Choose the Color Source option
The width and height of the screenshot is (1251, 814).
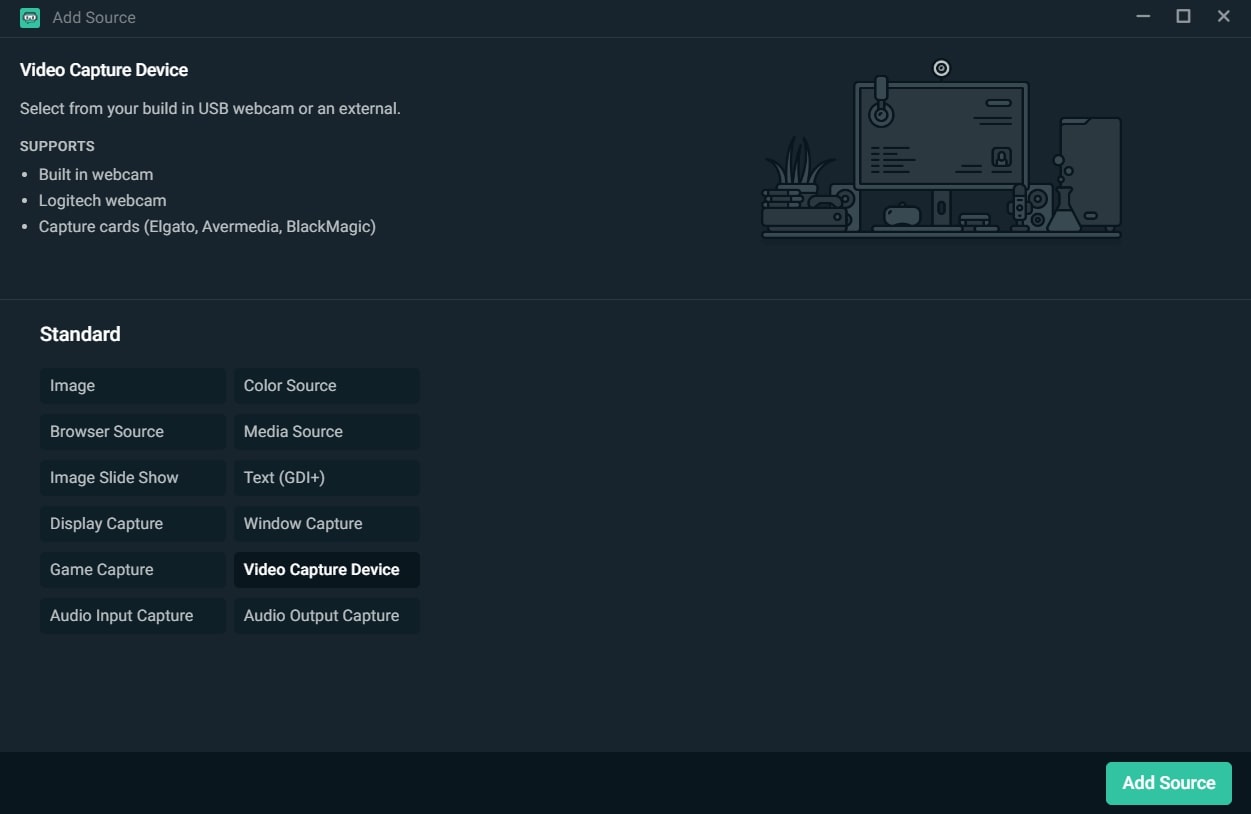pyautogui.click(x=326, y=386)
